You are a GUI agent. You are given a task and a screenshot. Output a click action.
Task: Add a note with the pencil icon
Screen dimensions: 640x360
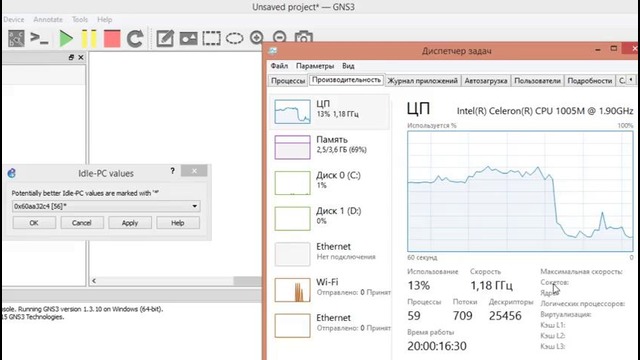click(165, 39)
